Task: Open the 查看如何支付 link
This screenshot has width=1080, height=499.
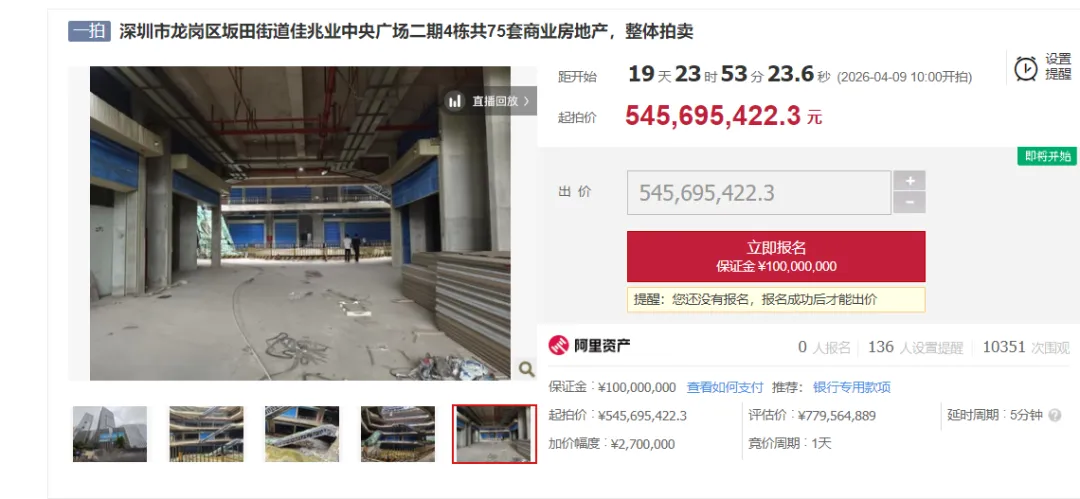Action: (725, 387)
